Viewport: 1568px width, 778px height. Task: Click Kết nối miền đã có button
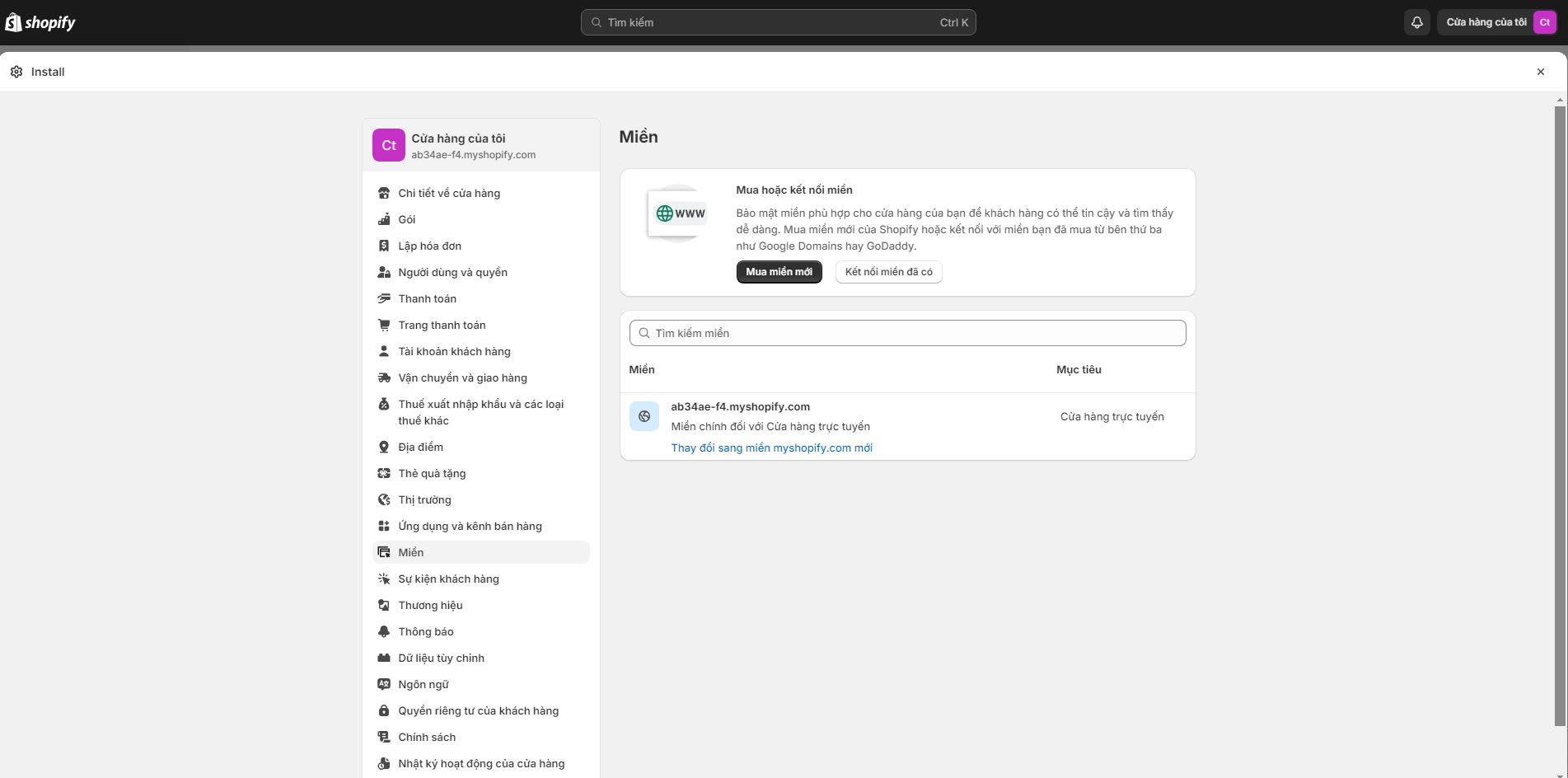pyautogui.click(x=888, y=272)
